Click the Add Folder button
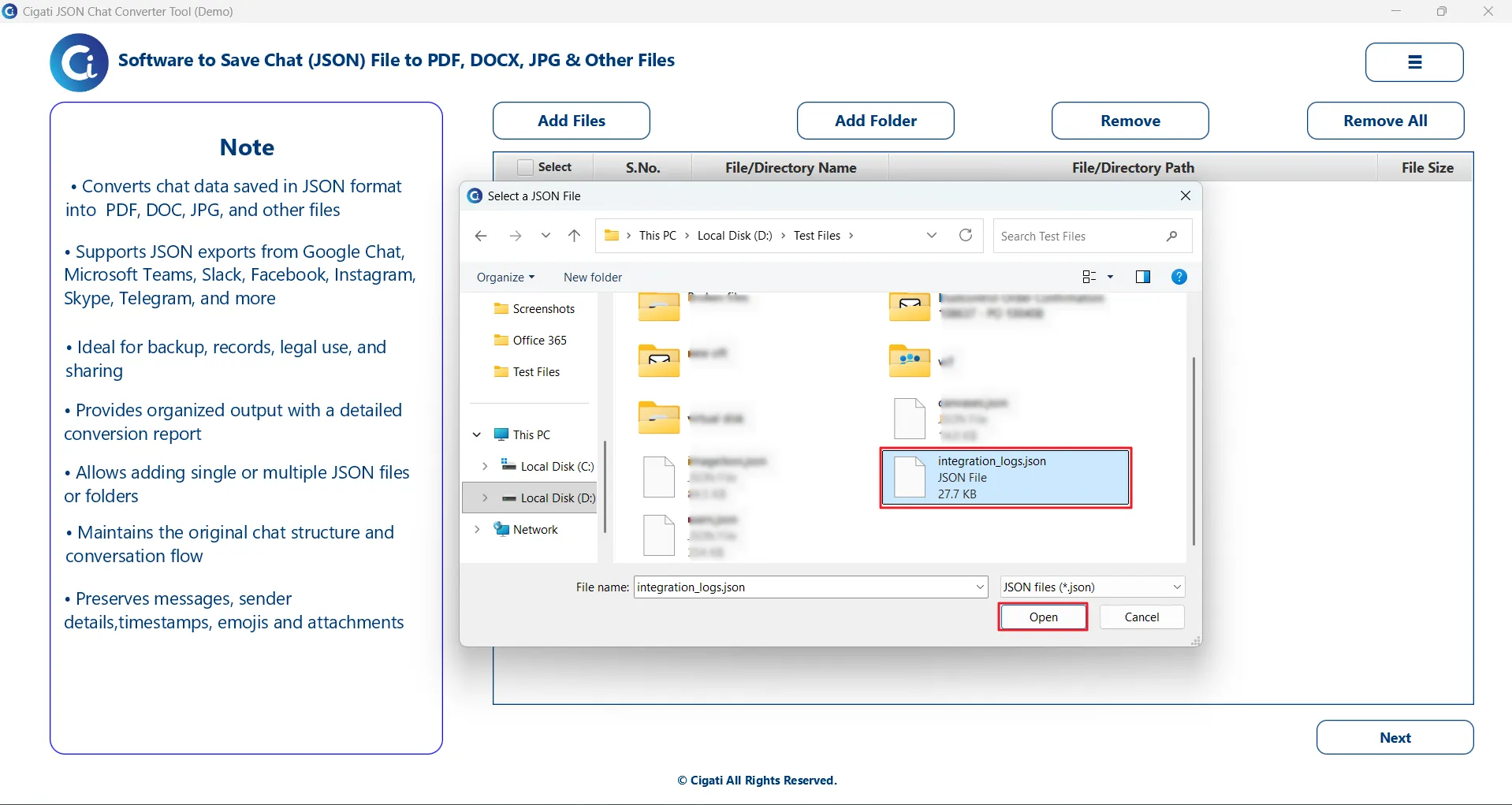Image resolution: width=1512 pixels, height=805 pixels. coord(875,121)
